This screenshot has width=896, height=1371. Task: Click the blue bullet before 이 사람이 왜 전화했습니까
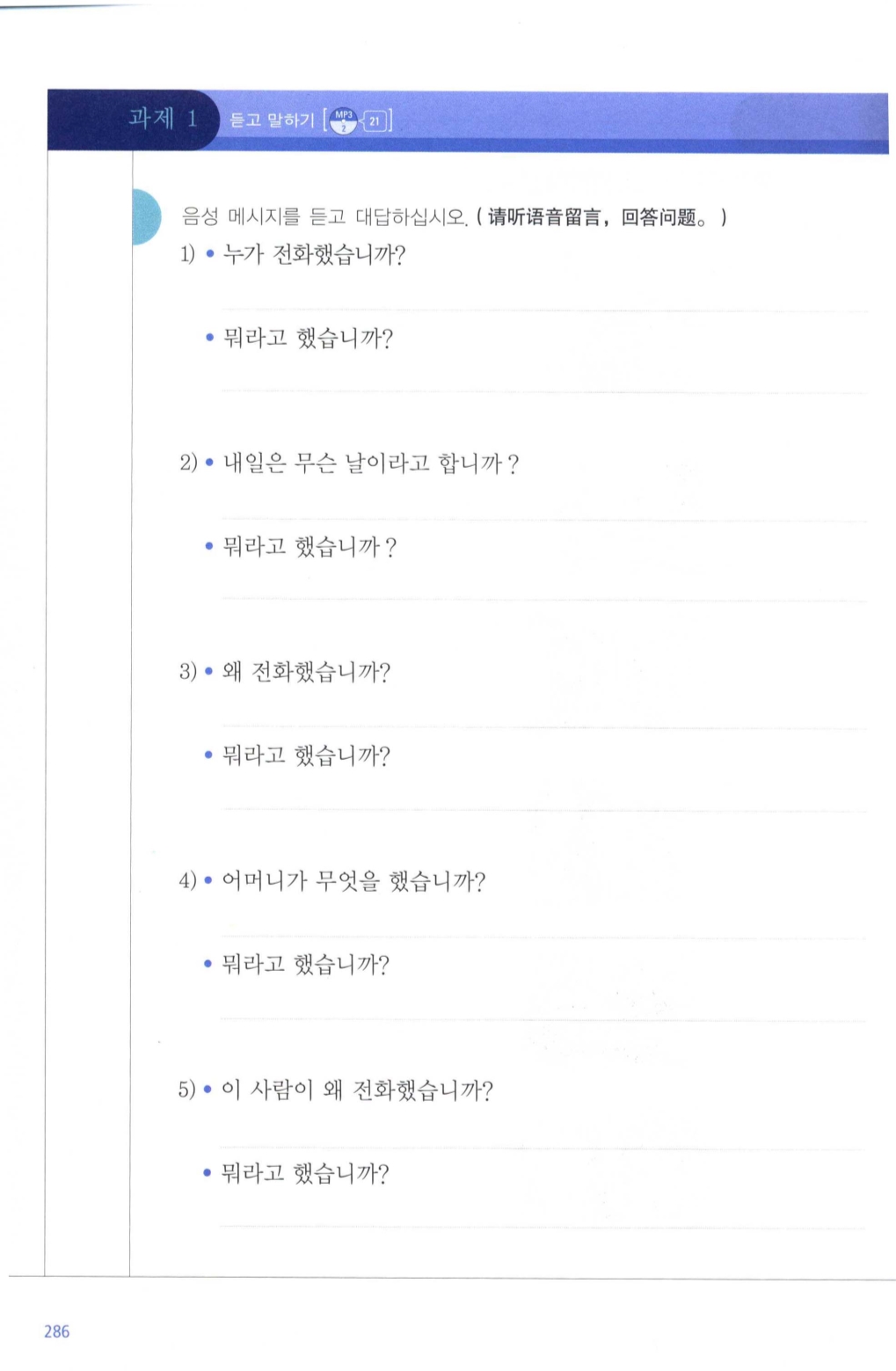208,1090
